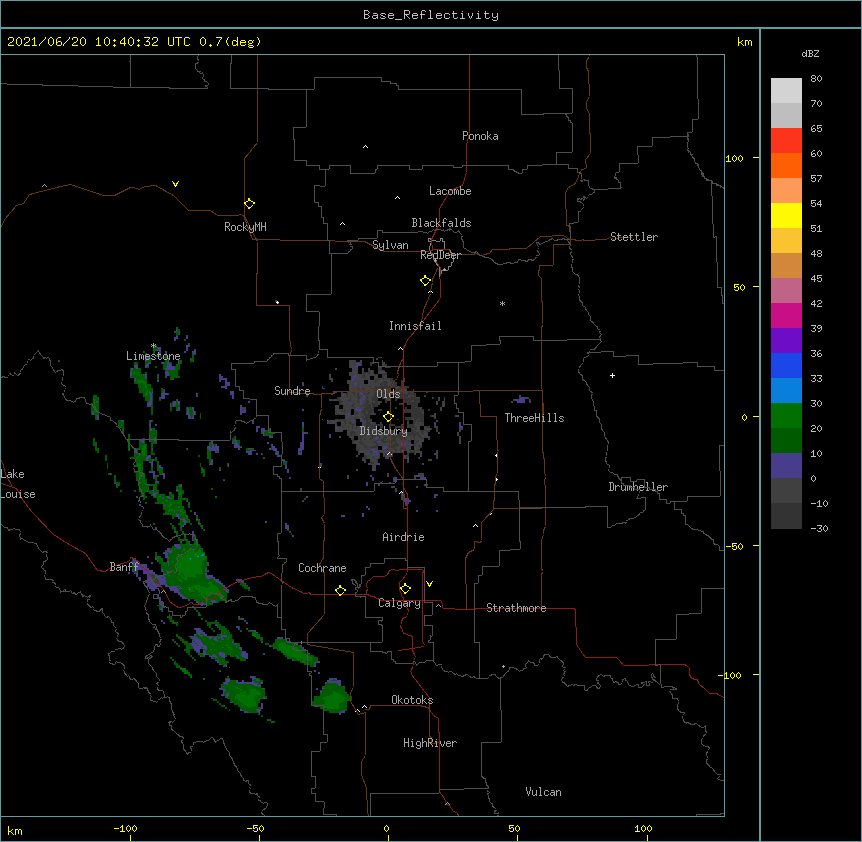
Task: Select the -30 value on the dBZ scale
Action: point(819,528)
